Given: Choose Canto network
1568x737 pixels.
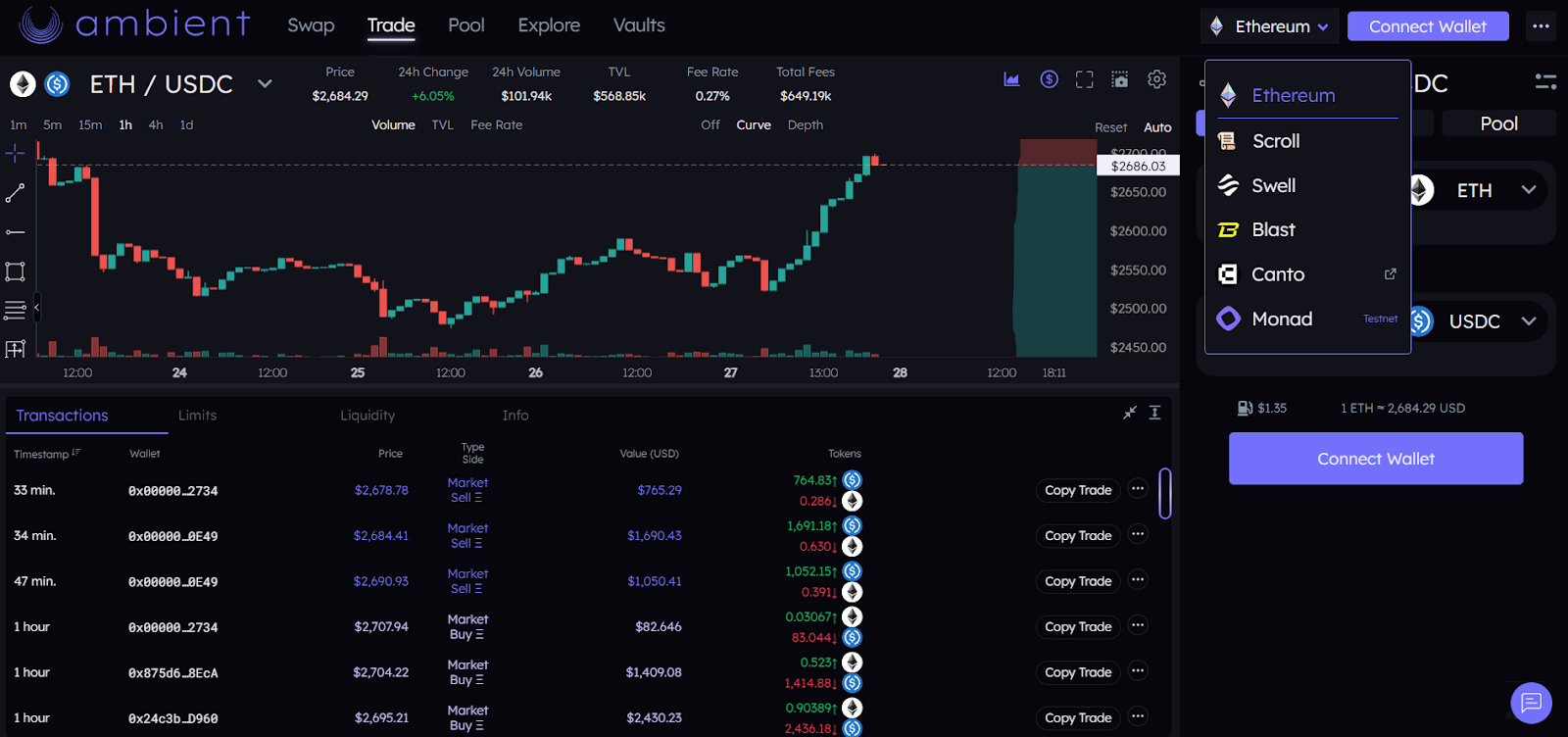Looking at the screenshot, I should (x=1307, y=274).
